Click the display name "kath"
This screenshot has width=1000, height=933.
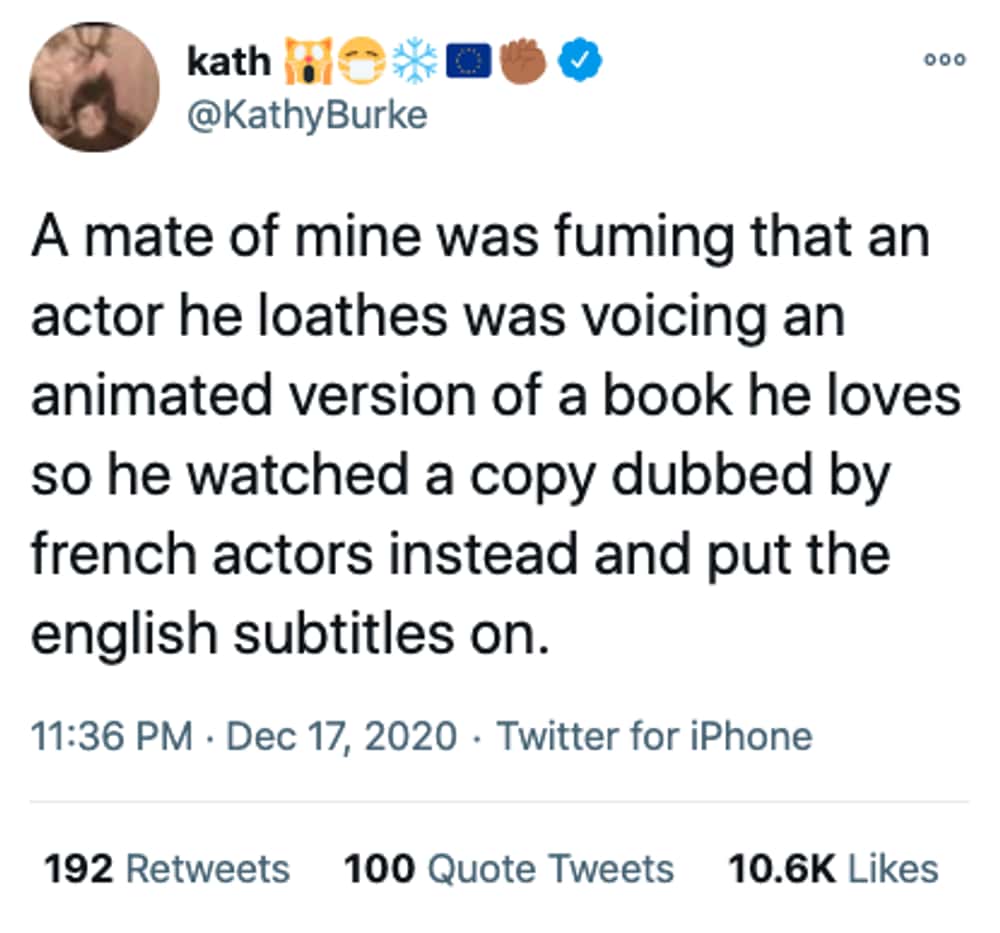pyautogui.click(x=229, y=62)
